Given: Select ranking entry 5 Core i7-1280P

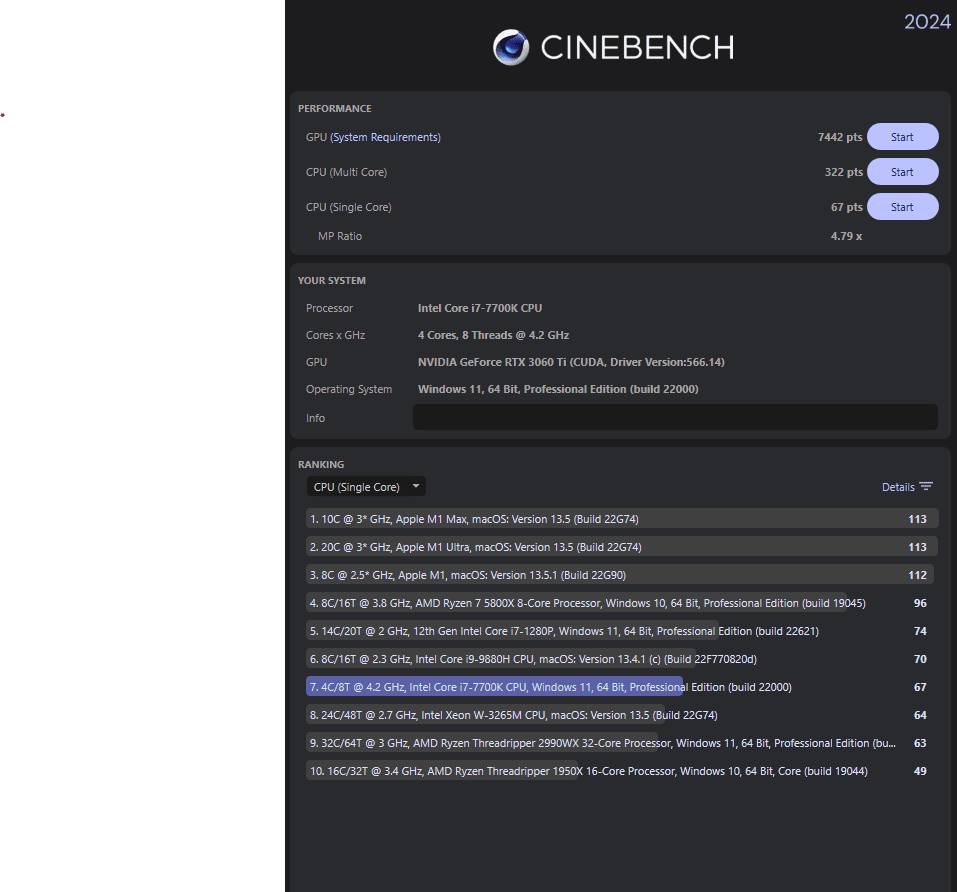Looking at the screenshot, I should click(621, 631).
